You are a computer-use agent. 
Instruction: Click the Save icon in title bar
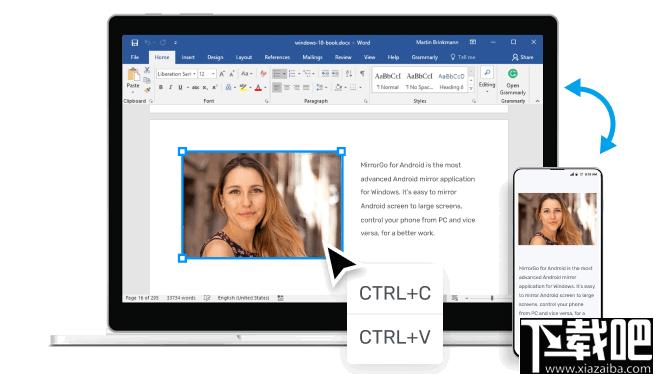tap(135, 43)
